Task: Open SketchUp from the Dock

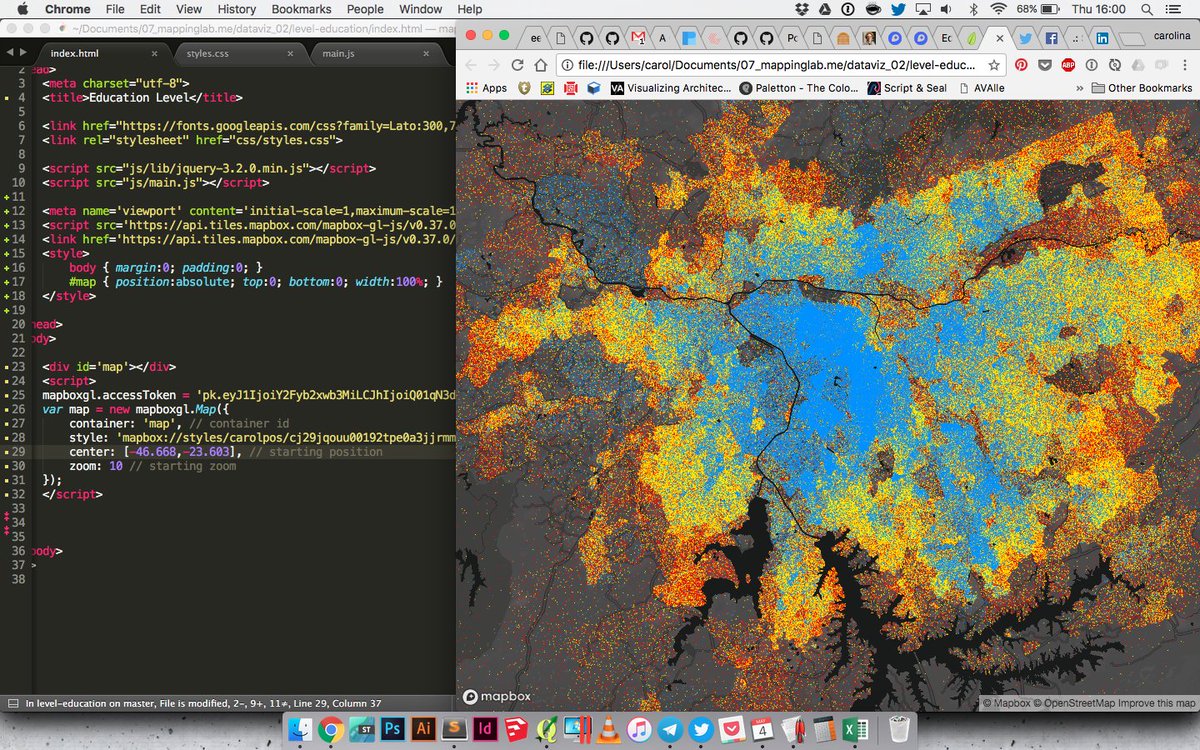Action: coord(516,729)
